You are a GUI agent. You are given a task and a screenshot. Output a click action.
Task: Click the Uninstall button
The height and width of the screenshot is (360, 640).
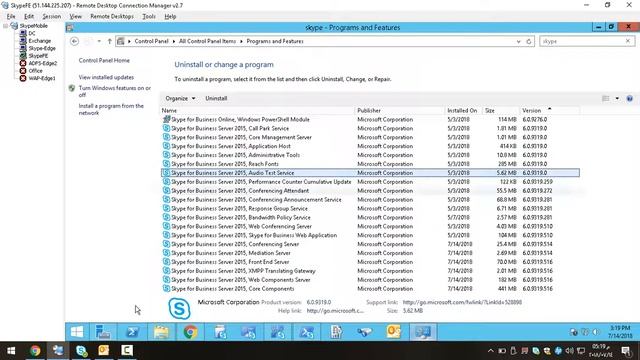pos(216,98)
